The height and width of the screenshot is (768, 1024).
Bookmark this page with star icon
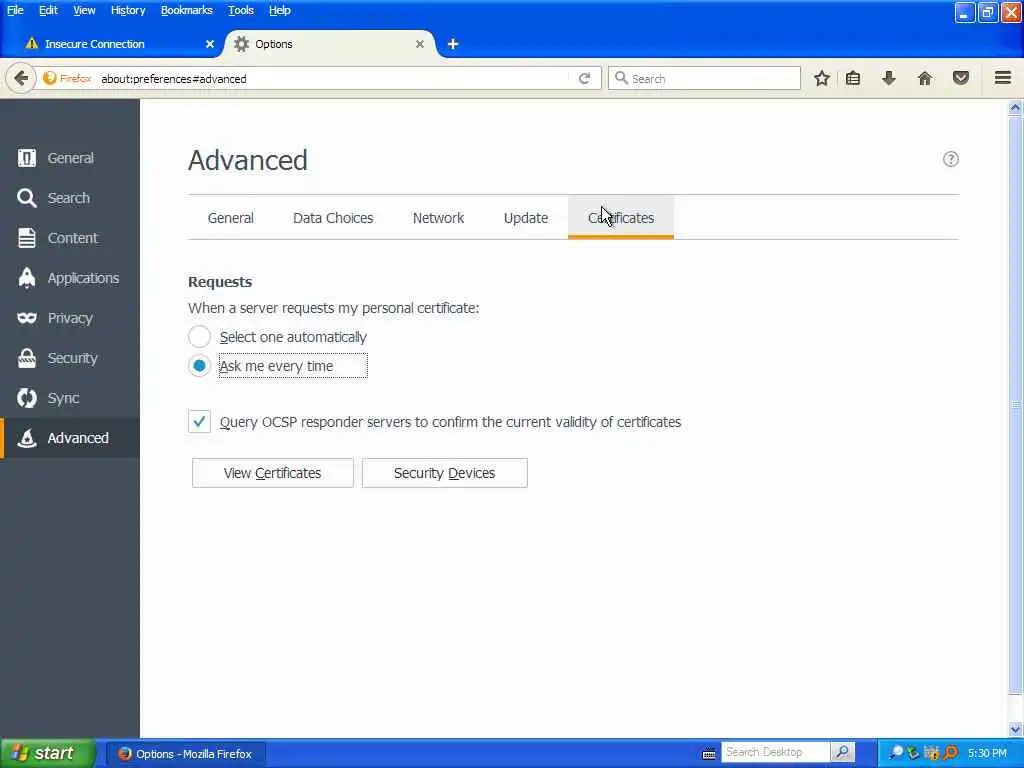[x=822, y=78]
